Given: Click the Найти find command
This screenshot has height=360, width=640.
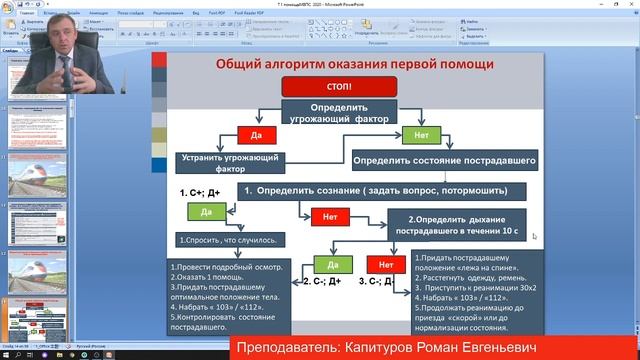Looking at the screenshot, I should point(470,21).
